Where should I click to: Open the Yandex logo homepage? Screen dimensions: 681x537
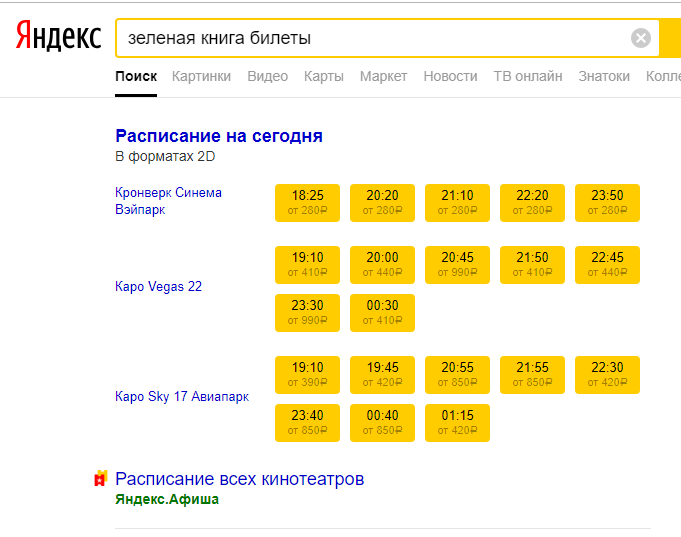[x=58, y=36]
